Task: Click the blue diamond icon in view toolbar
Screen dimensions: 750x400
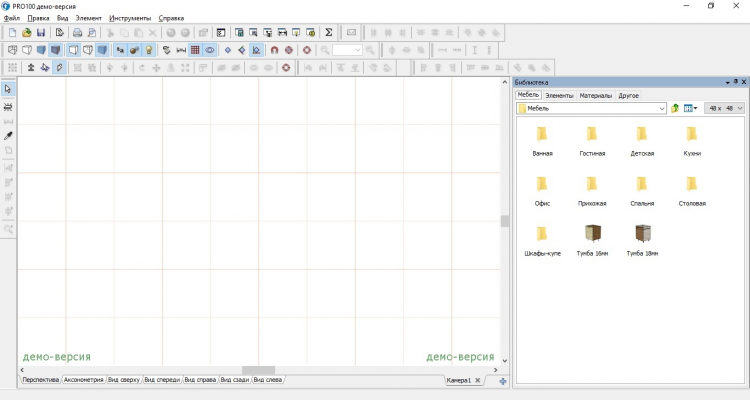Action: click(x=228, y=50)
